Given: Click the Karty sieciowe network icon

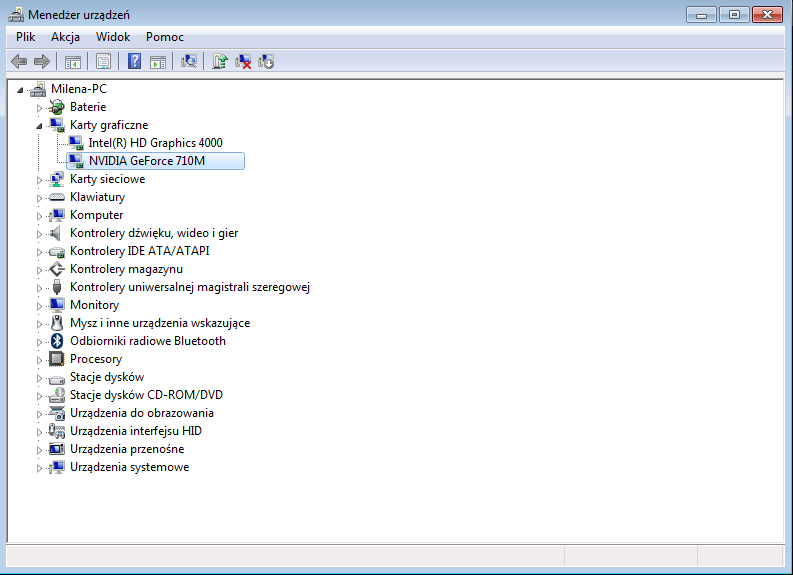Looking at the screenshot, I should (57, 179).
